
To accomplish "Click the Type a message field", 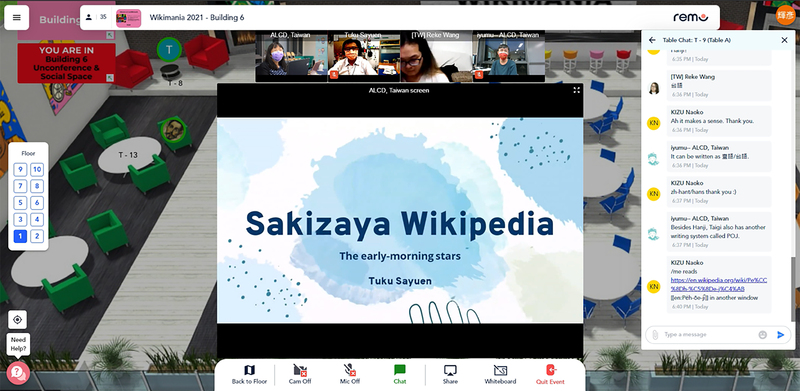I will (x=708, y=335).
